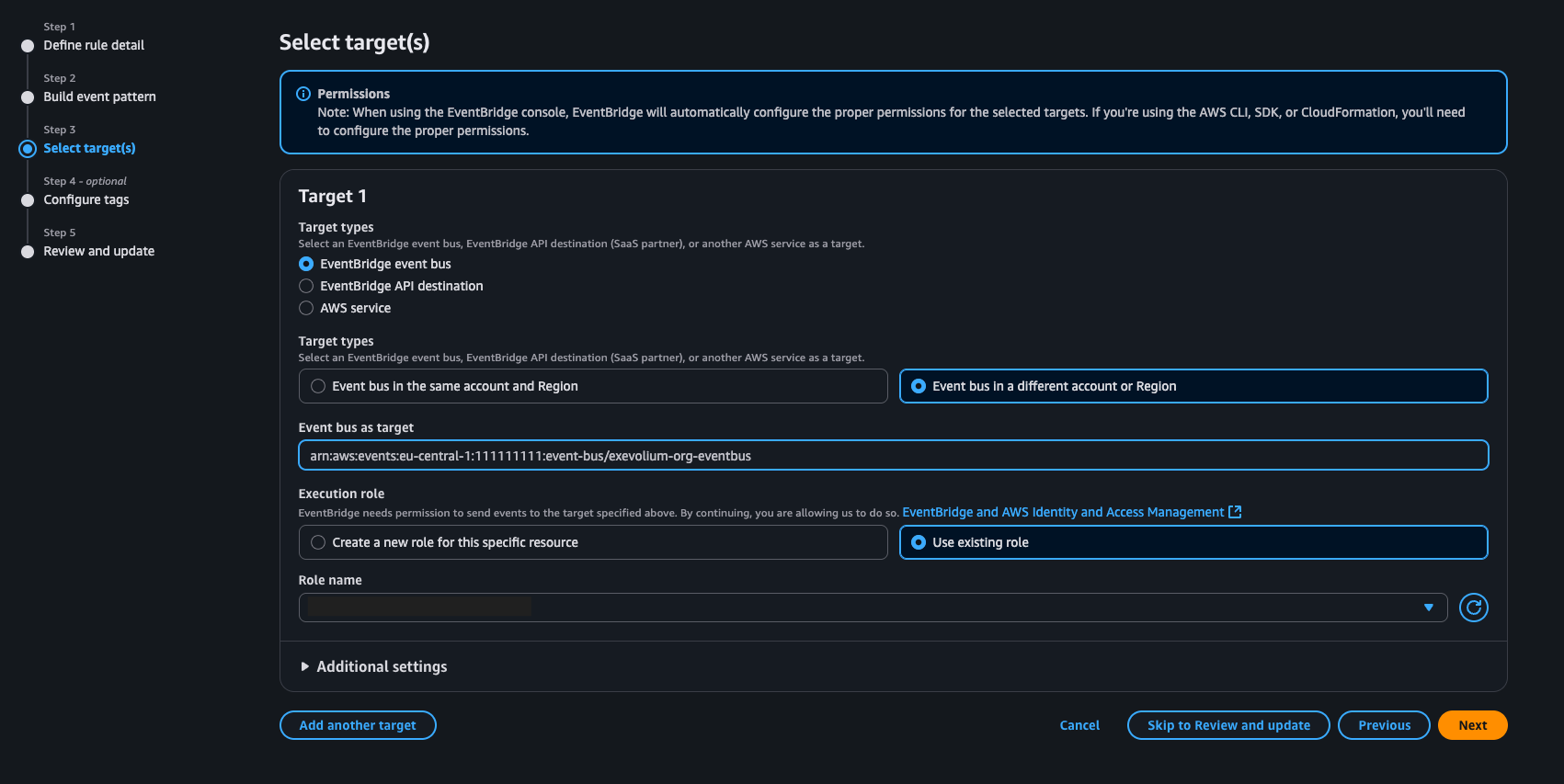Screen dimensions: 1564x784
Task: Click the orange Next button
Action: [1472, 725]
